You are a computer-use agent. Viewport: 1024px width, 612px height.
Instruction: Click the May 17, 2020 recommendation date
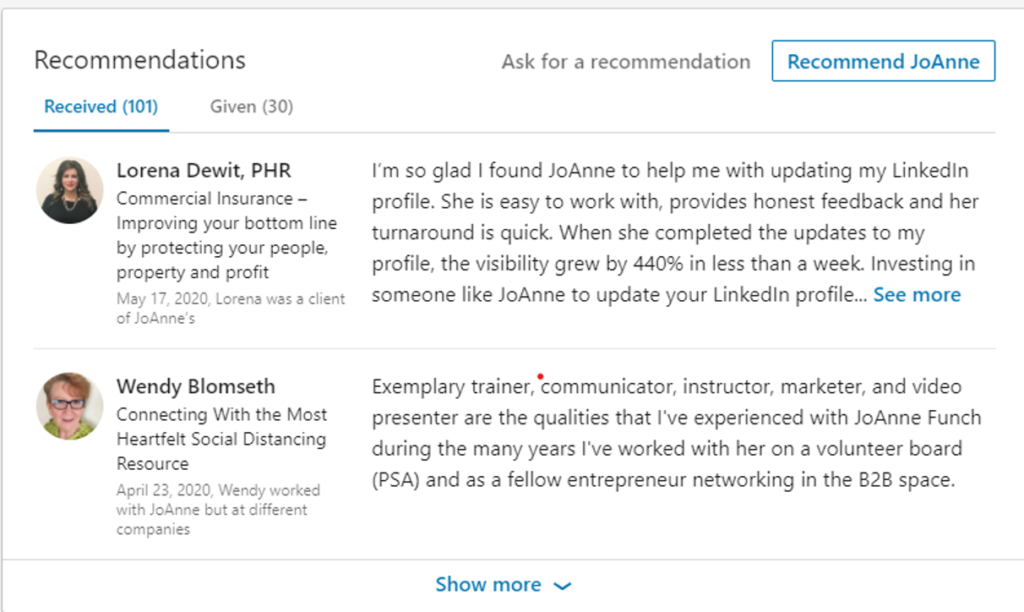tap(162, 298)
